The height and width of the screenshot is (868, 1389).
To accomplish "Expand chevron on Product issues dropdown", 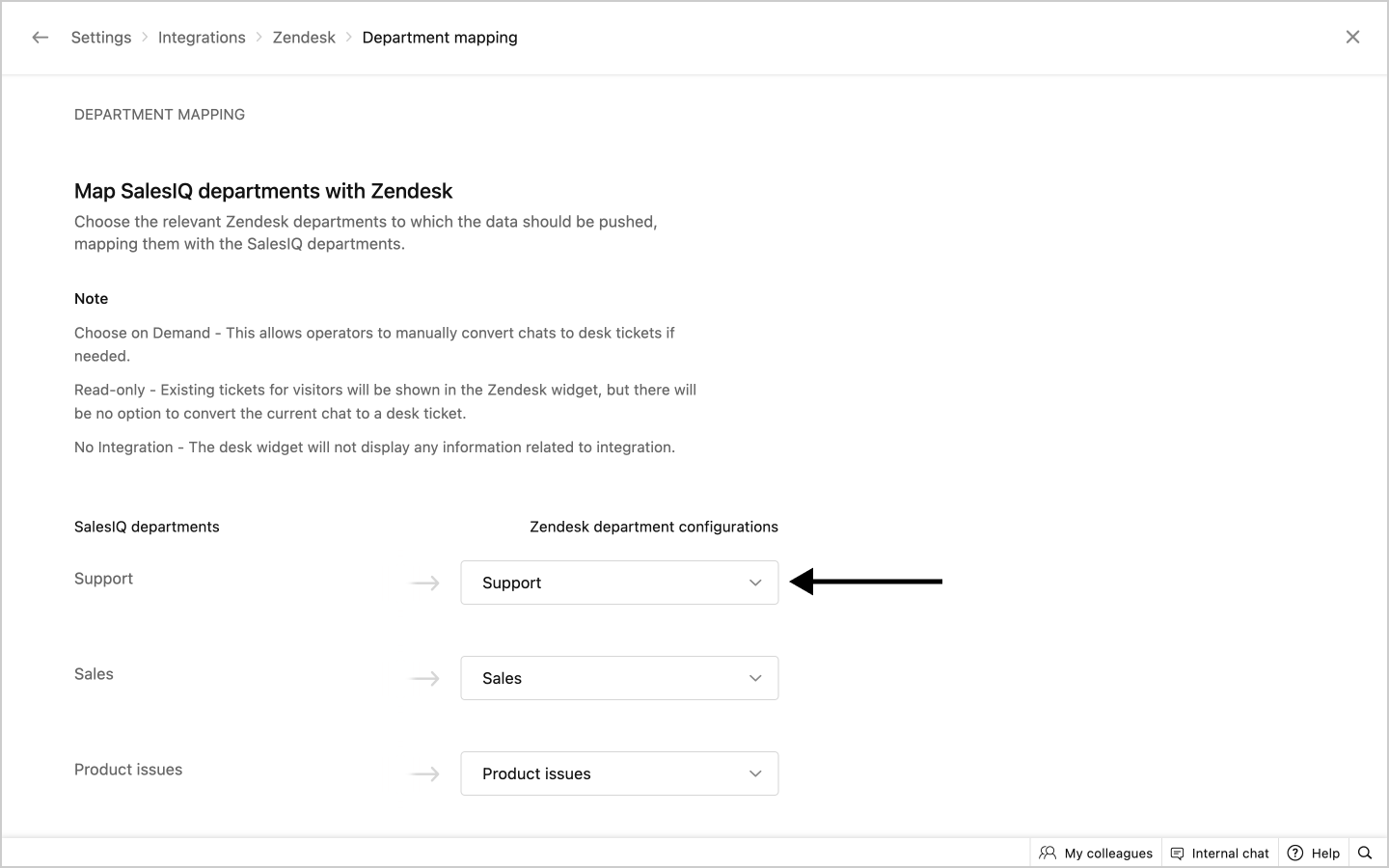I will (755, 773).
